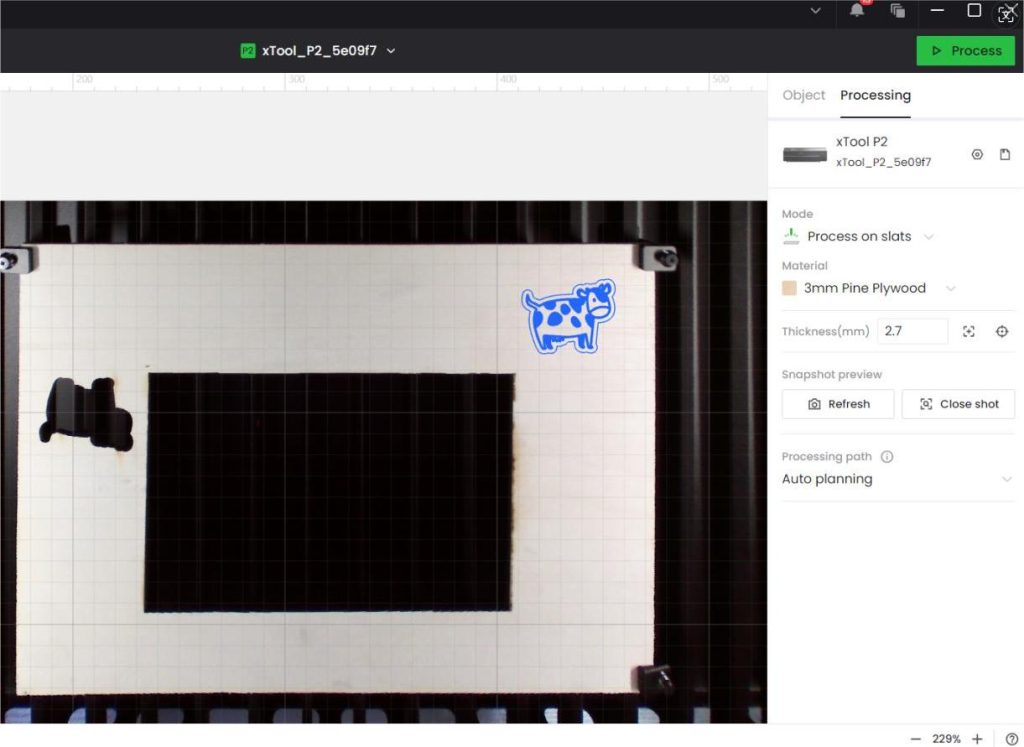Click the device settings icon beside xTool P2

tap(977, 154)
